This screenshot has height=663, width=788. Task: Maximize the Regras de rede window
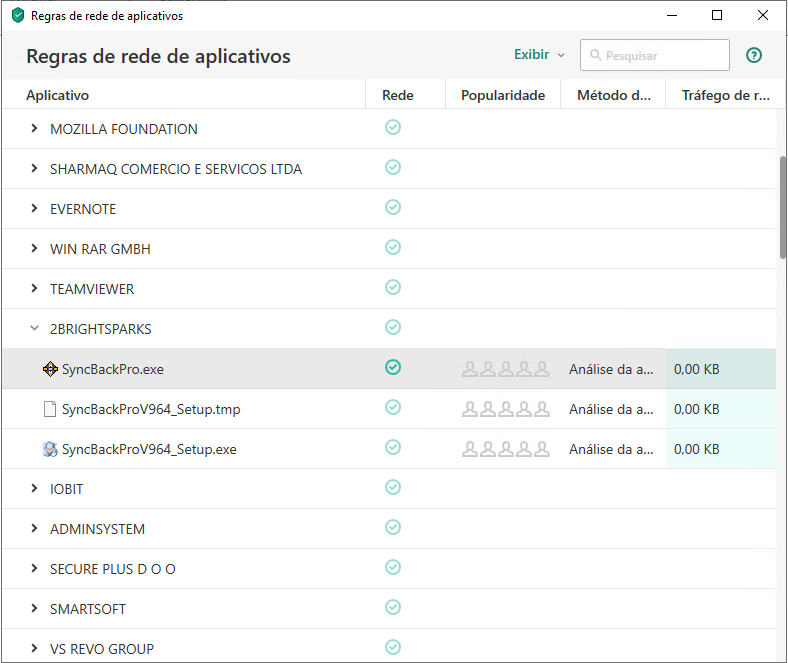(717, 15)
